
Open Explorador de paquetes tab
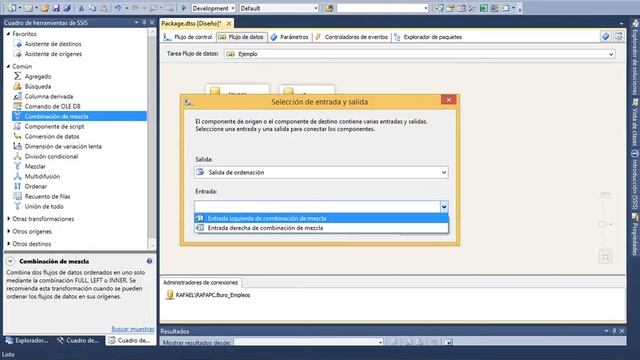click(x=428, y=37)
